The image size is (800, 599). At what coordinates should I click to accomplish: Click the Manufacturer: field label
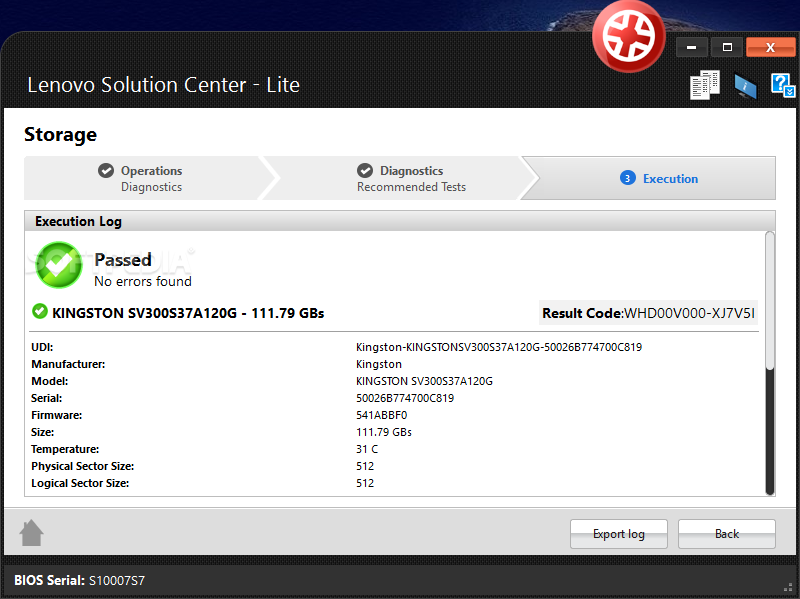pos(68,364)
